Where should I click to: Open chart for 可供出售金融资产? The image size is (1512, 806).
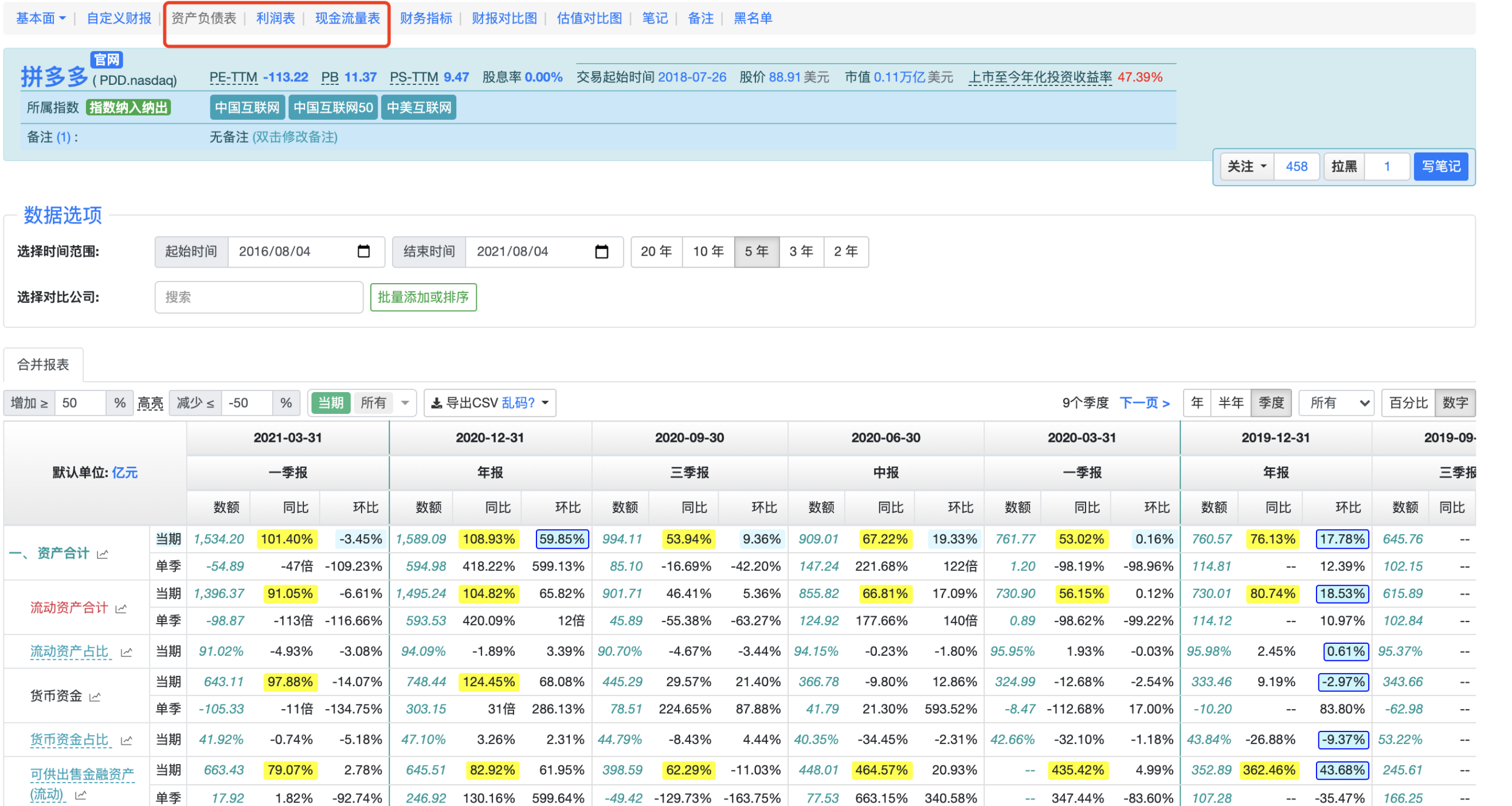click(x=81, y=797)
